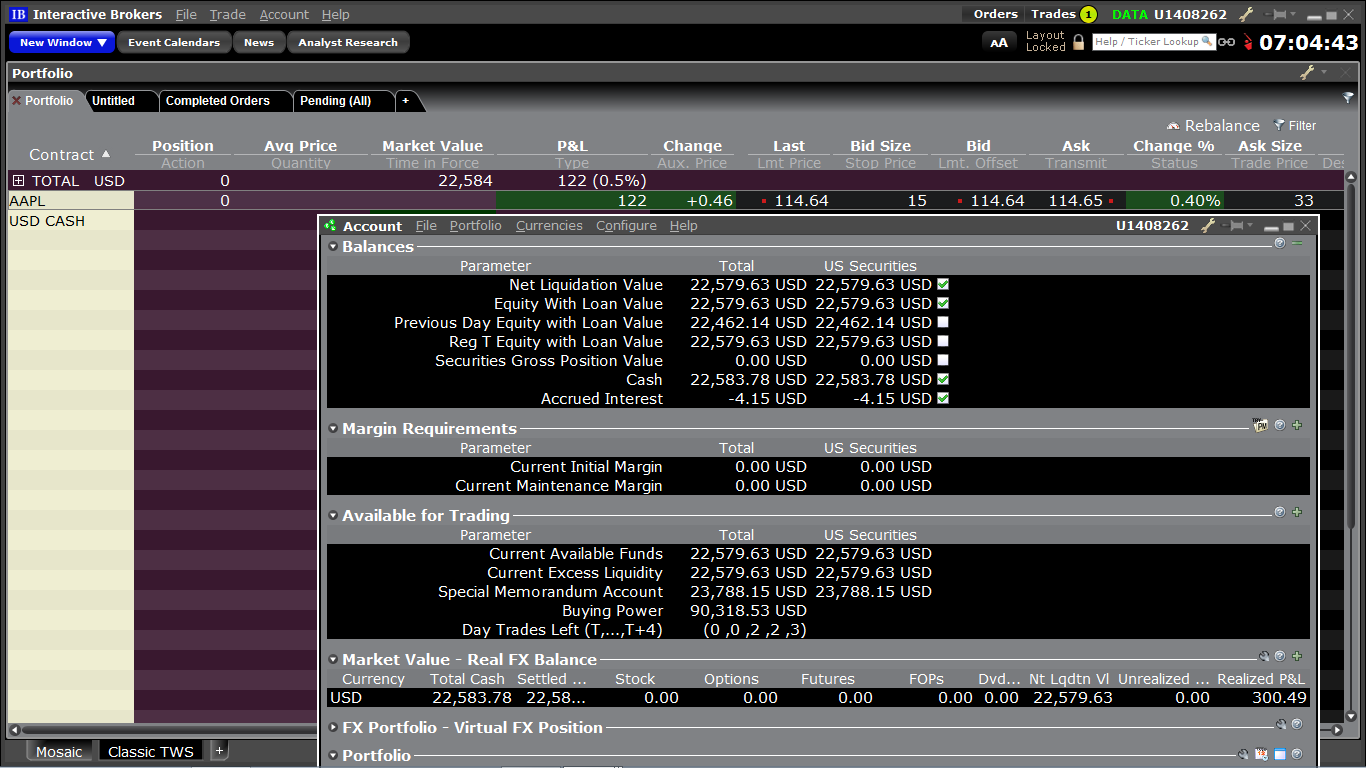Collapse the Margin Requirements section
The image size is (1366, 768).
click(334, 428)
